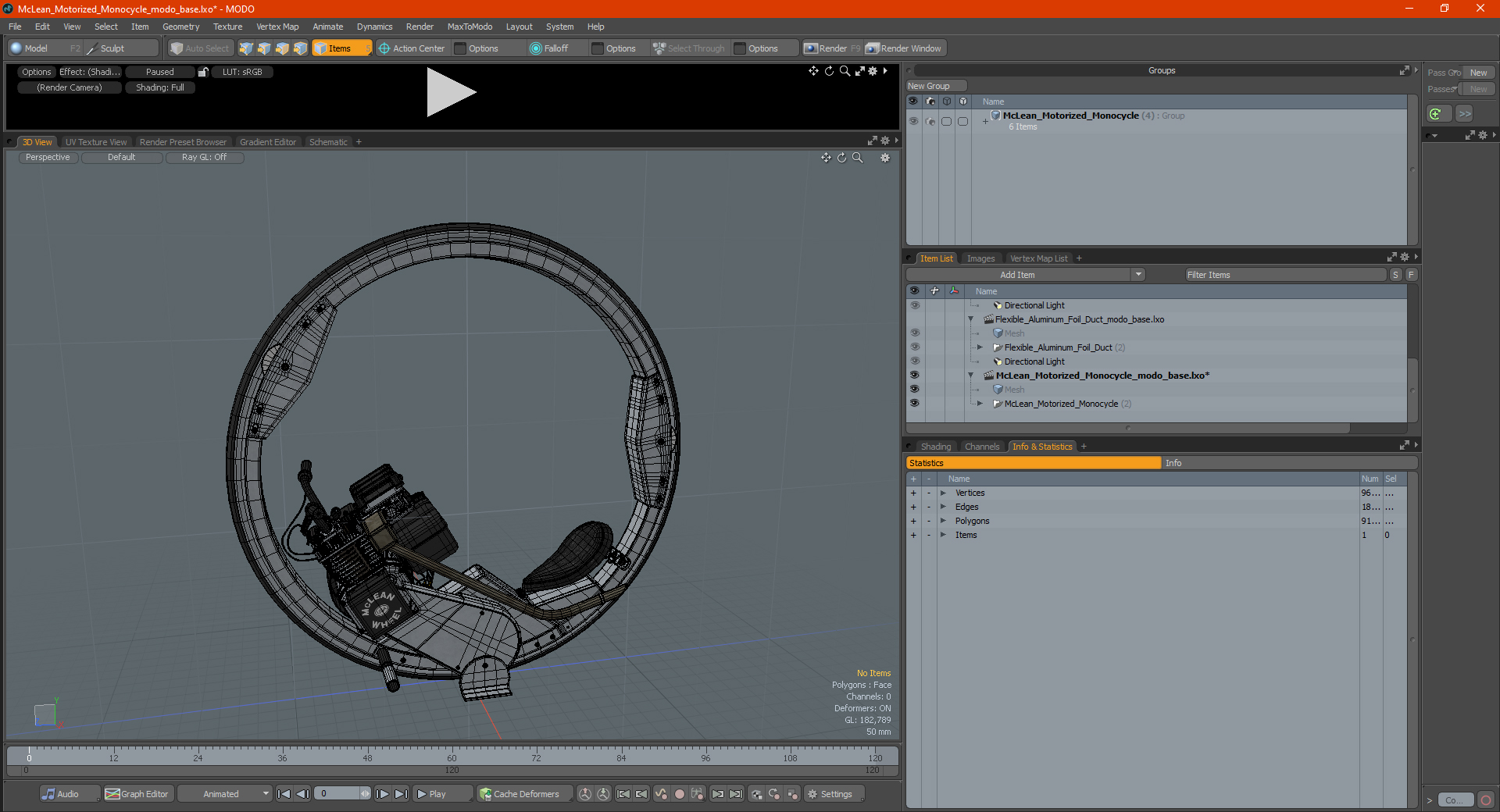Open the MaxToModo menu
Viewport: 1500px width, 812px height.
470,27
